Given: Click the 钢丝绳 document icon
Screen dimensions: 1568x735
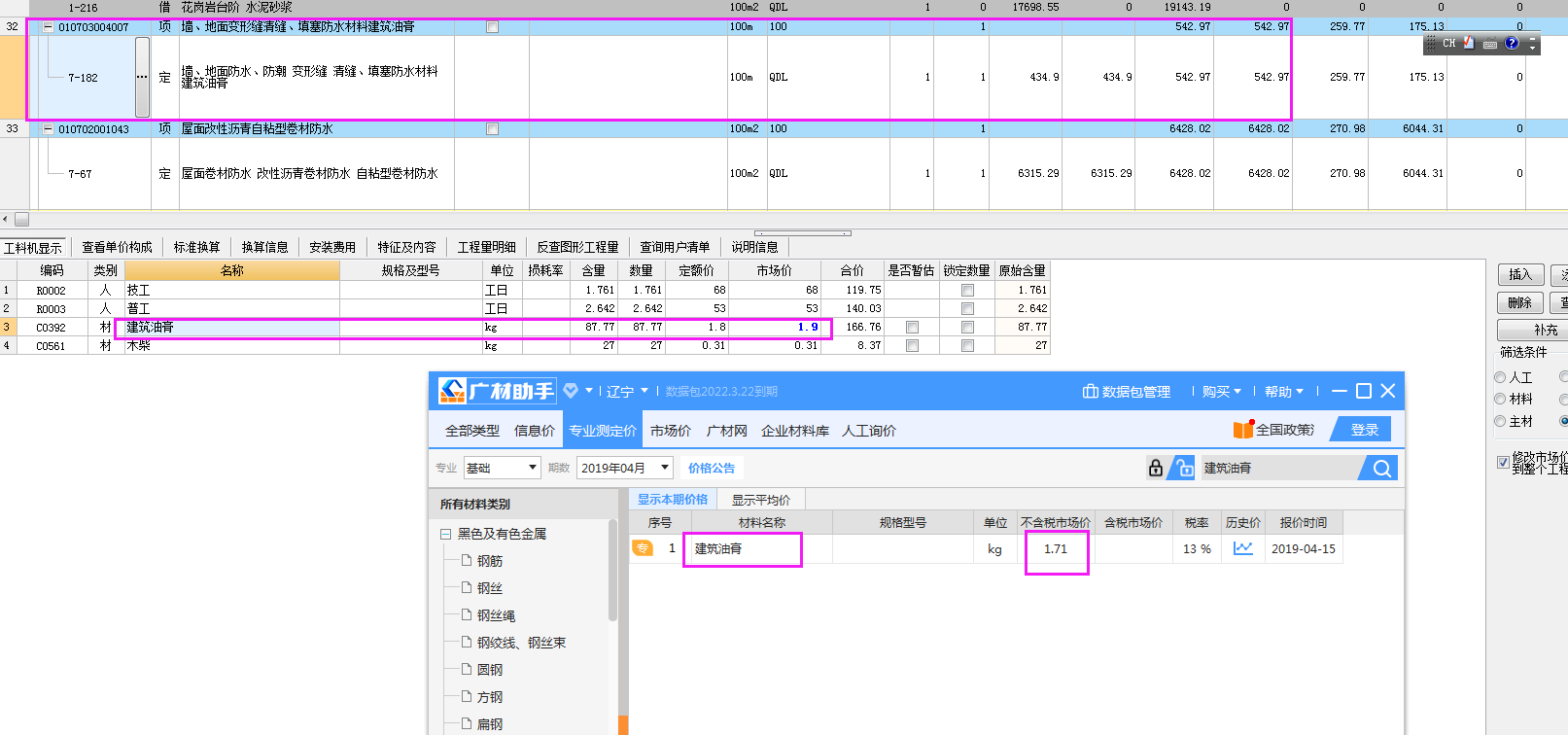Looking at the screenshot, I should point(467,614).
